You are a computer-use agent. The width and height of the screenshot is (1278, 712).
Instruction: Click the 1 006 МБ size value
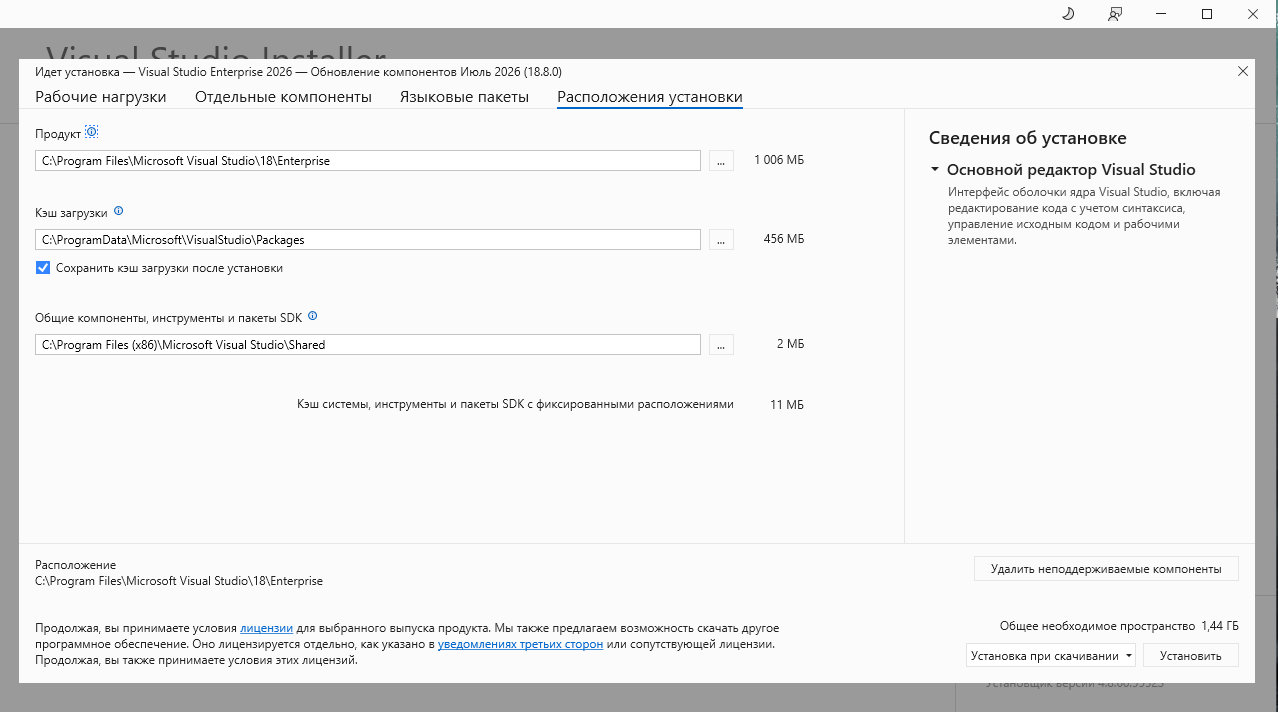click(x=779, y=160)
